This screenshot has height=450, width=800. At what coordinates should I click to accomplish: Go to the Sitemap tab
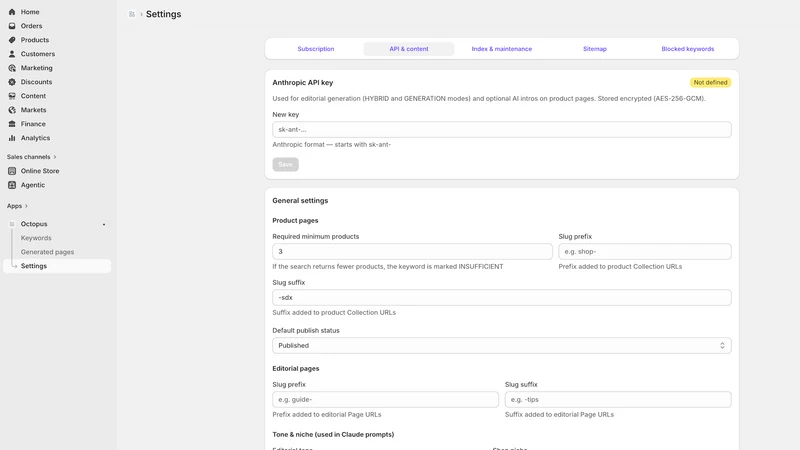pos(595,49)
